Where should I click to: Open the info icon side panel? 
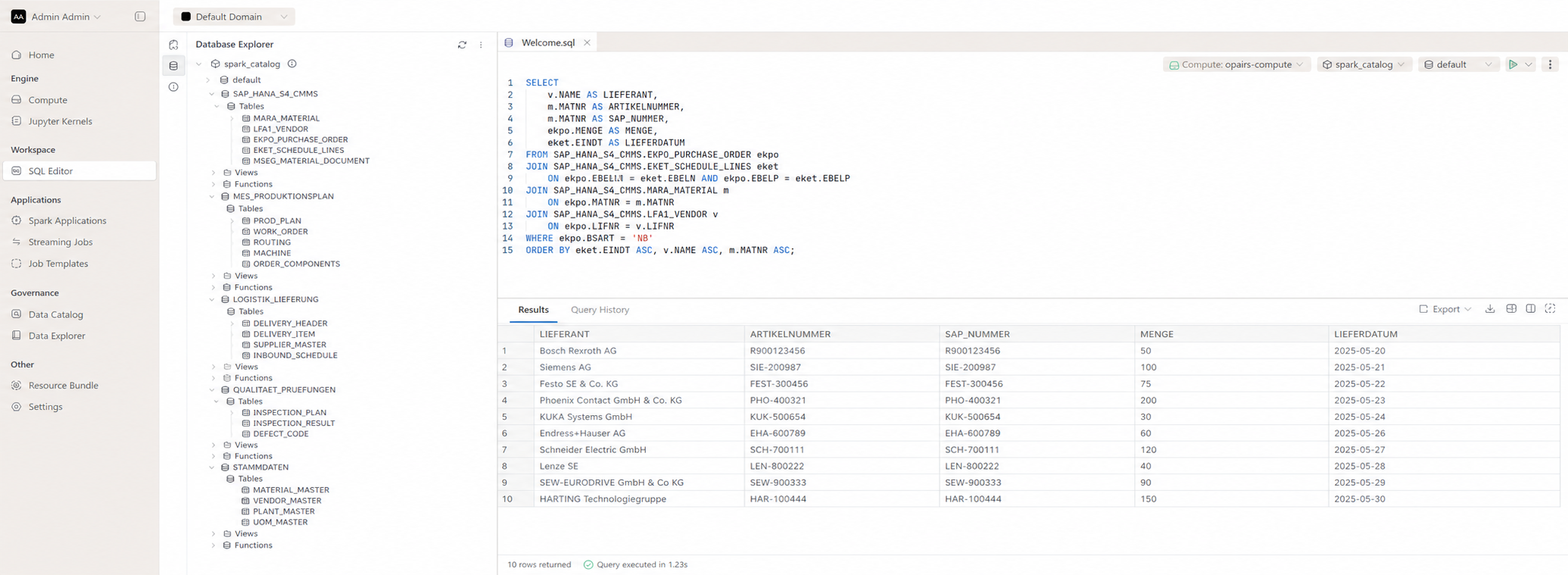[x=173, y=87]
